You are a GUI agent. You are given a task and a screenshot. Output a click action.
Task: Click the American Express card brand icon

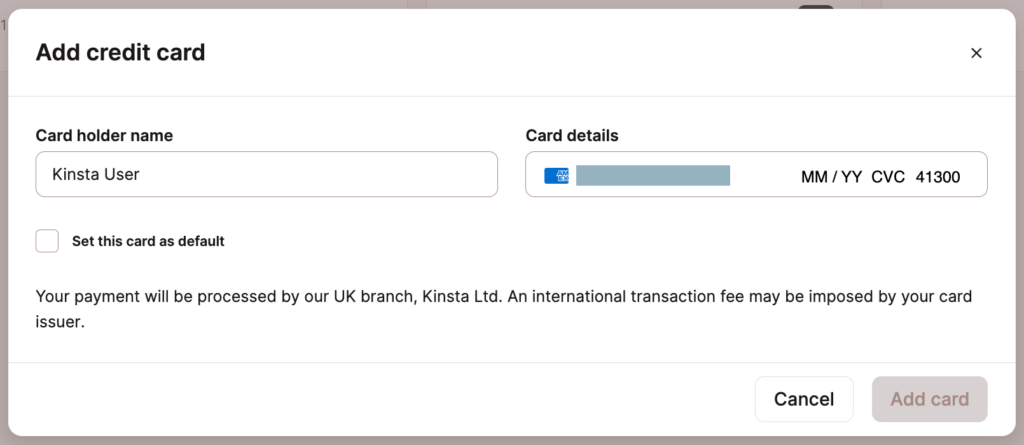[x=556, y=176]
